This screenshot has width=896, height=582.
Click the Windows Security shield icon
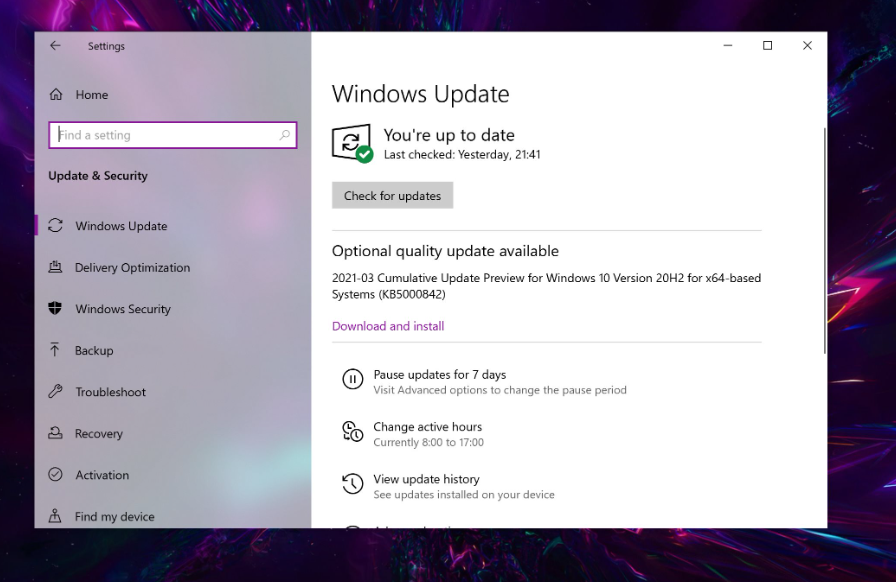click(x=55, y=309)
